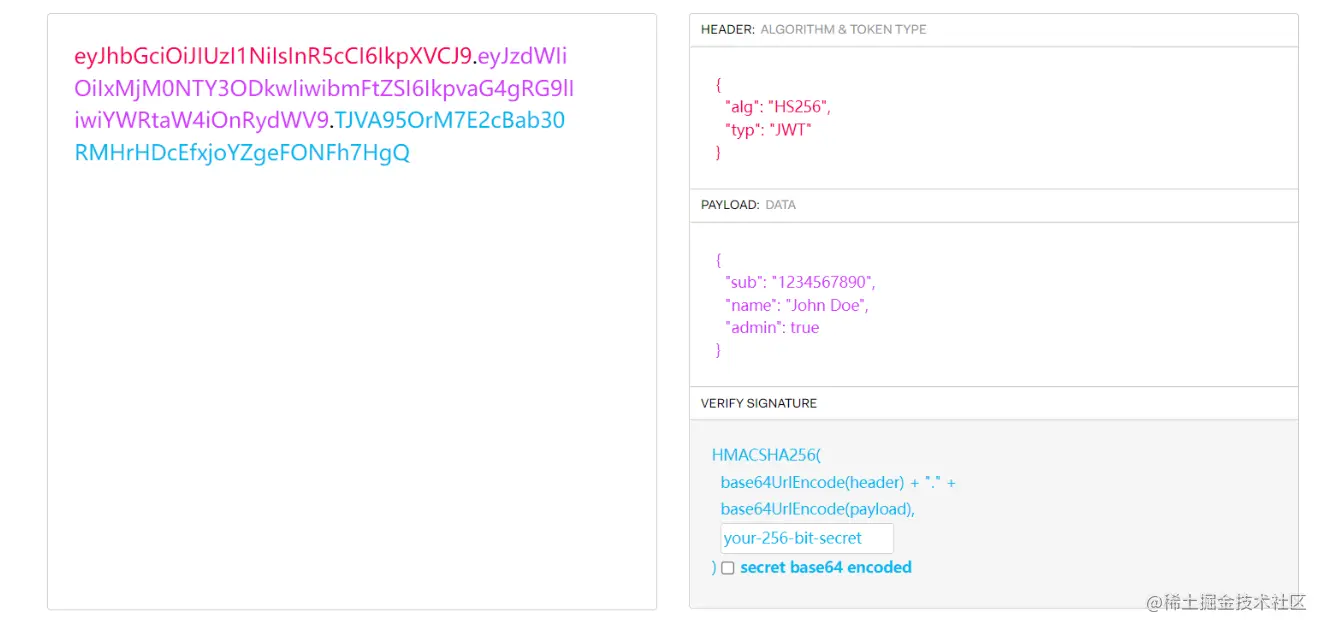
Task: Click the "sub": "1234567890" payload line
Action: pos(800,282)
